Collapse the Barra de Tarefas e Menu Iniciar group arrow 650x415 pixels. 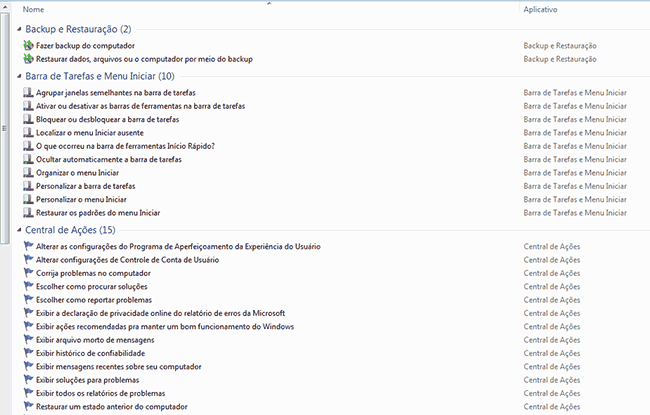pyautogui.click(x=19, y=76)
